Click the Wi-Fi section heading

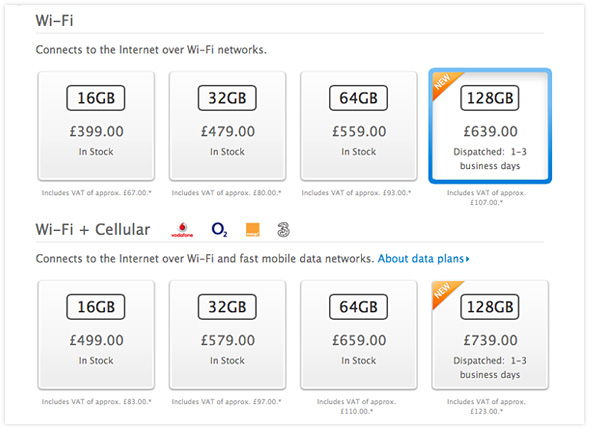54,20
